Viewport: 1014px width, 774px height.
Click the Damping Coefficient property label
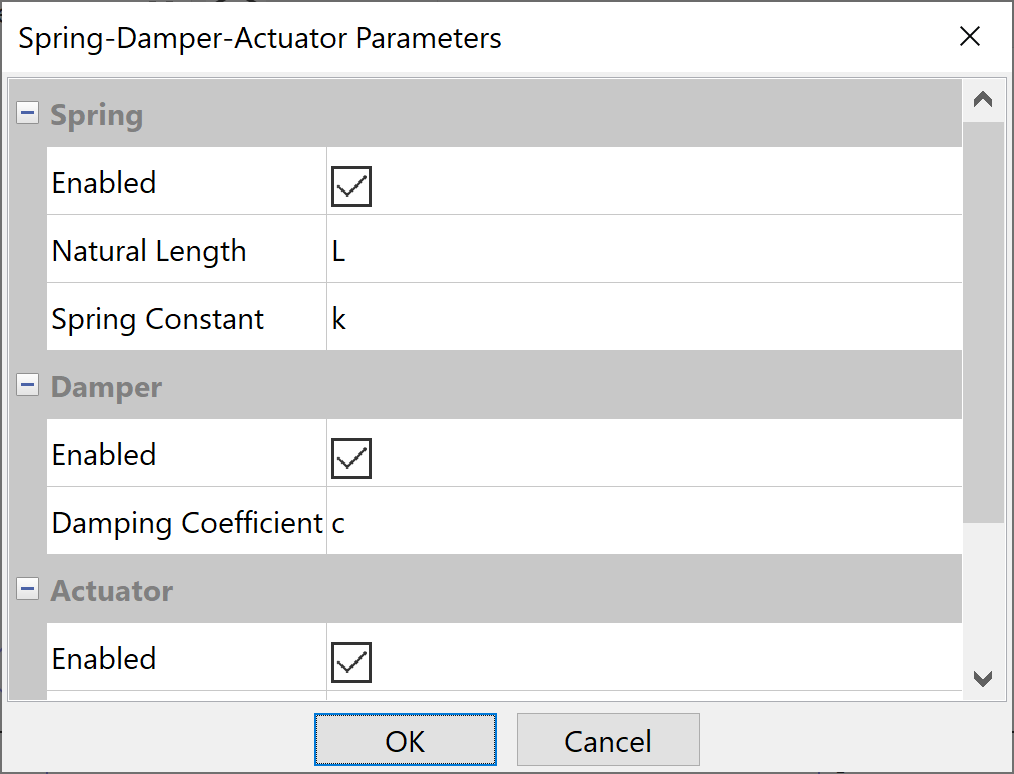coord(187,523)
